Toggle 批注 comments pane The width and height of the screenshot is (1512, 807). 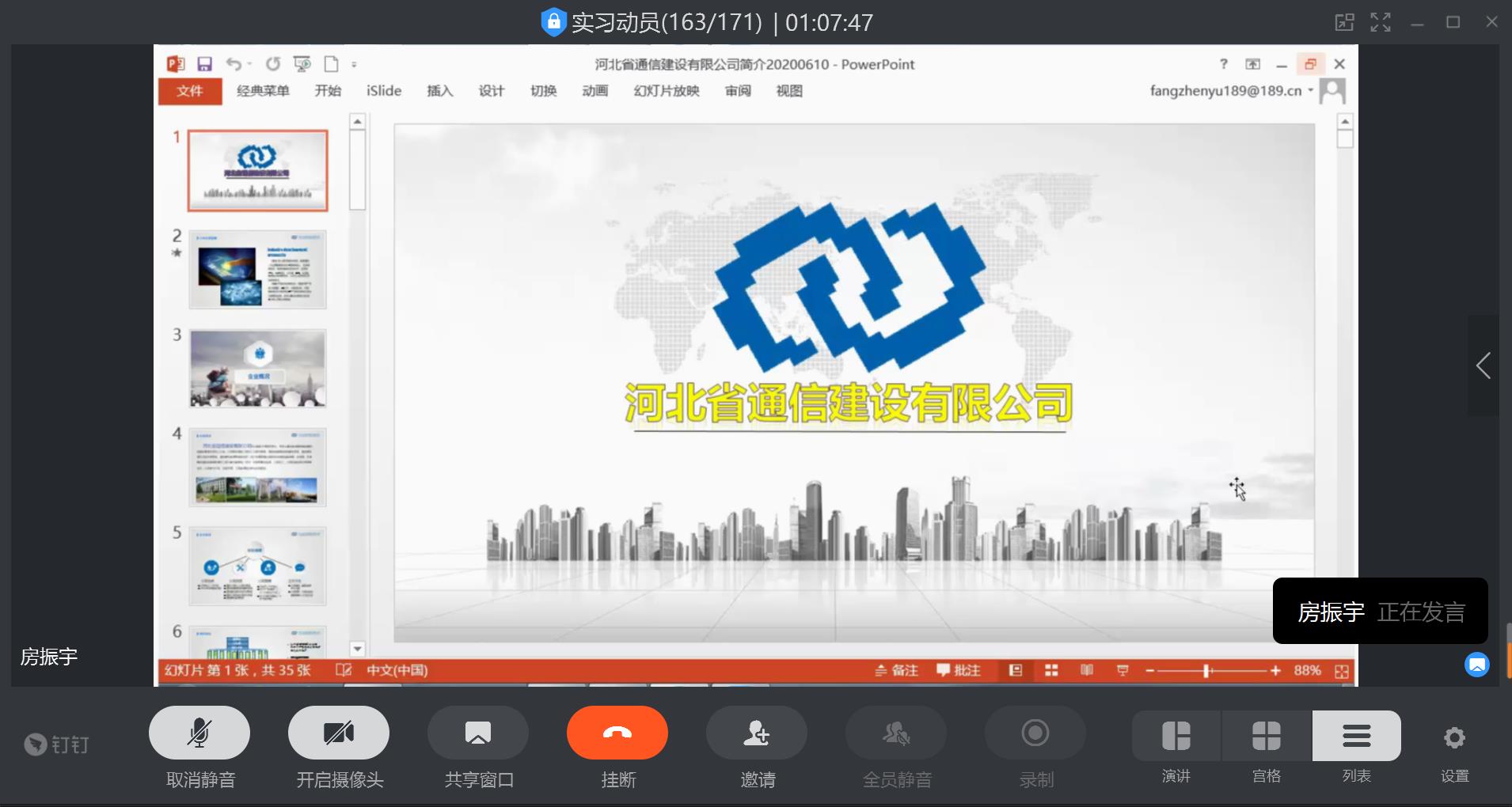point(959,671)
